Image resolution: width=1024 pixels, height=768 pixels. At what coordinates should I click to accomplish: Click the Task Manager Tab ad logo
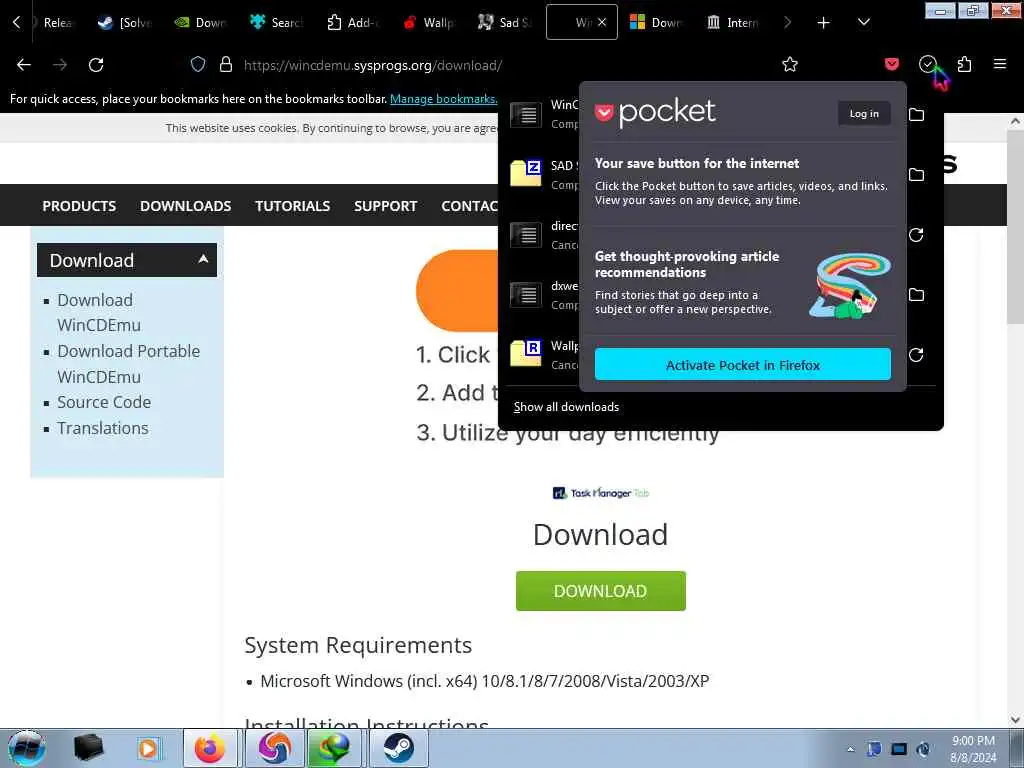click(x=601, y=493)
